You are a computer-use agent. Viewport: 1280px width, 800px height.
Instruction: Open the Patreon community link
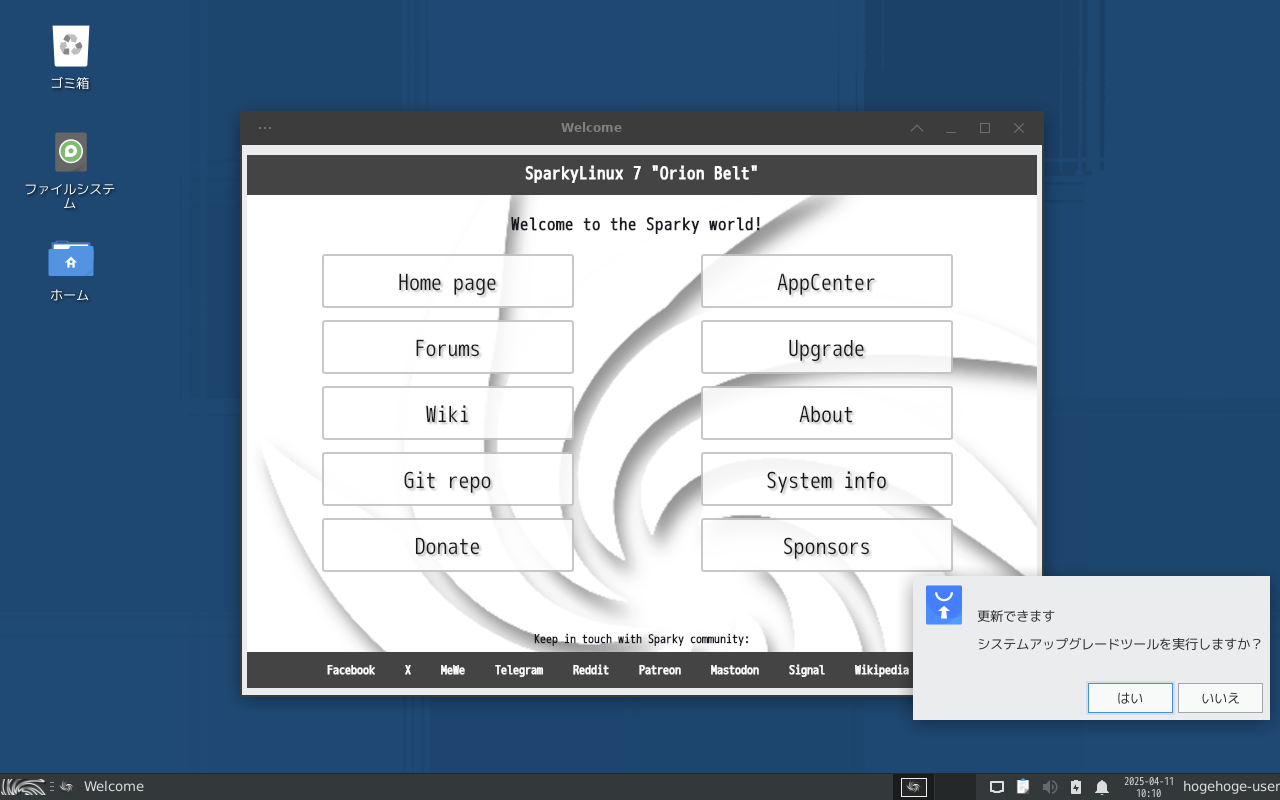[660, 670]
